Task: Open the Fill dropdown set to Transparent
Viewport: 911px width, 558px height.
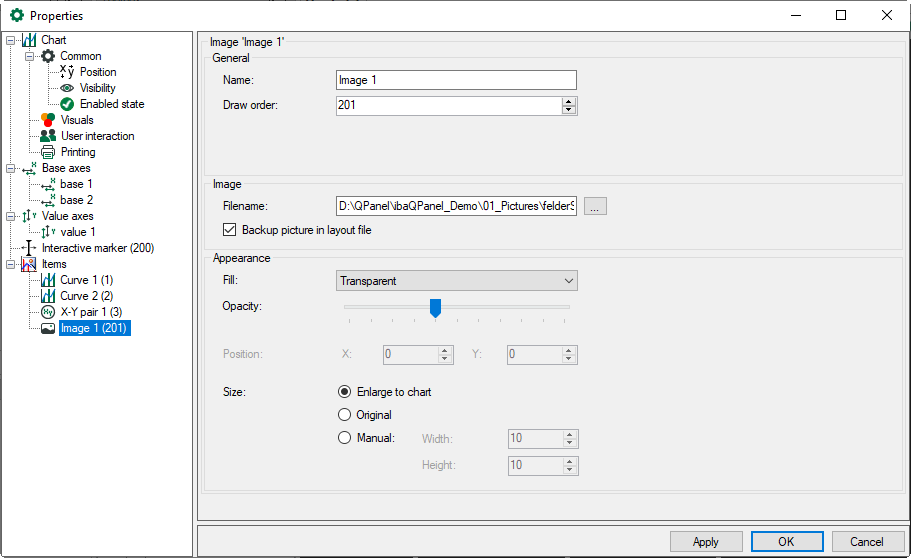Action: (x=457, y=282)
